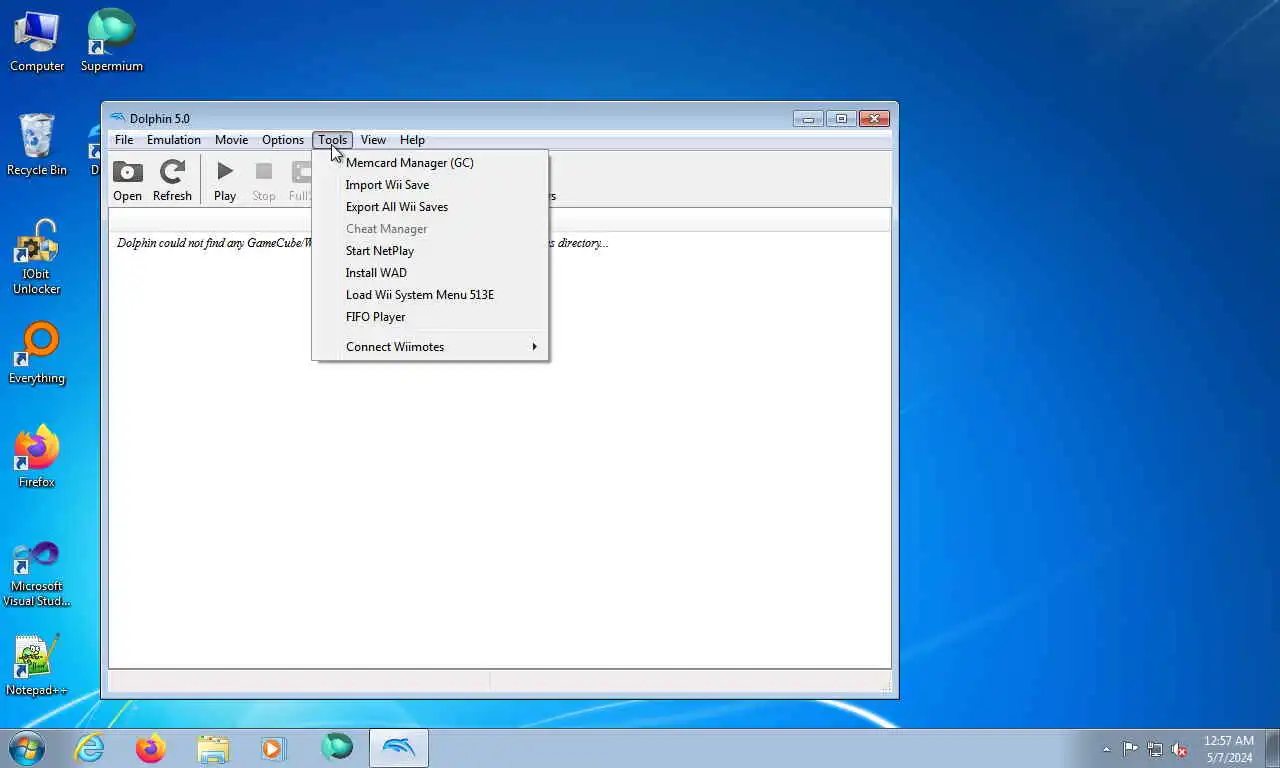Click the Refresh toolbar icon
The height and width of the screenshot is (768, 1280).
(x=172, y=180)
